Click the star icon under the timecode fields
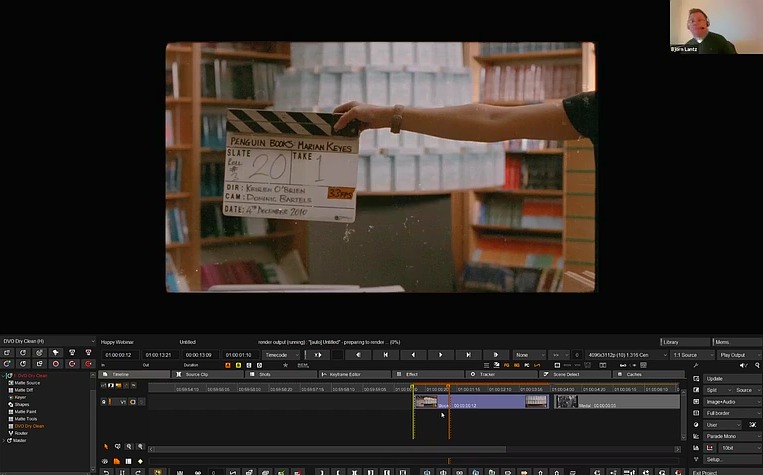 pyautogui.click(x=286, y=365)
